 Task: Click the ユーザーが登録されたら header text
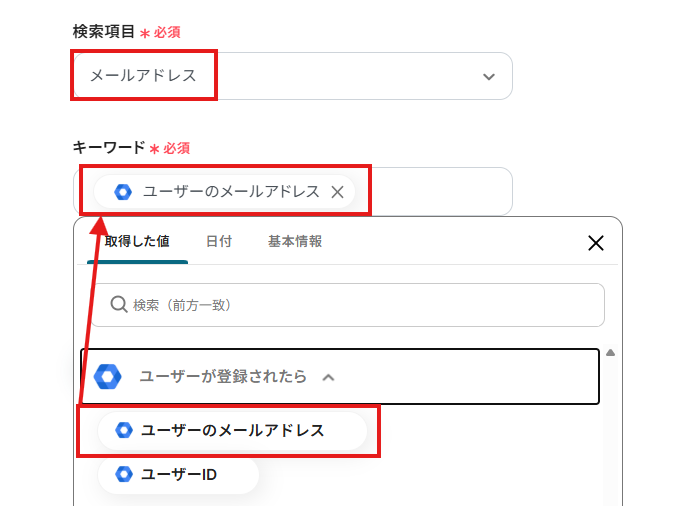[222, 377]
